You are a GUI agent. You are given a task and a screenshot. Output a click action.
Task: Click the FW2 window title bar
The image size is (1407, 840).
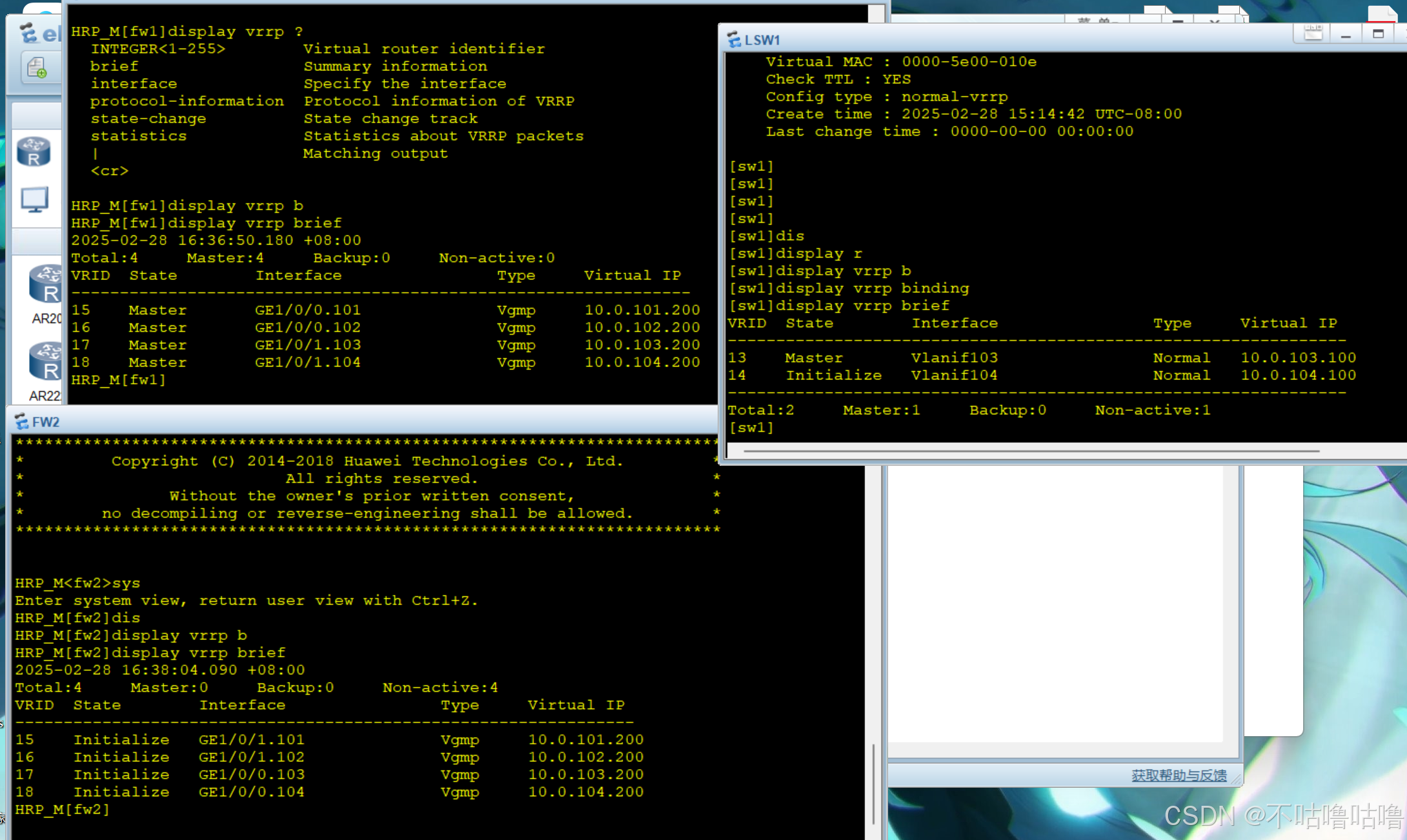click(x=361, y=422)
